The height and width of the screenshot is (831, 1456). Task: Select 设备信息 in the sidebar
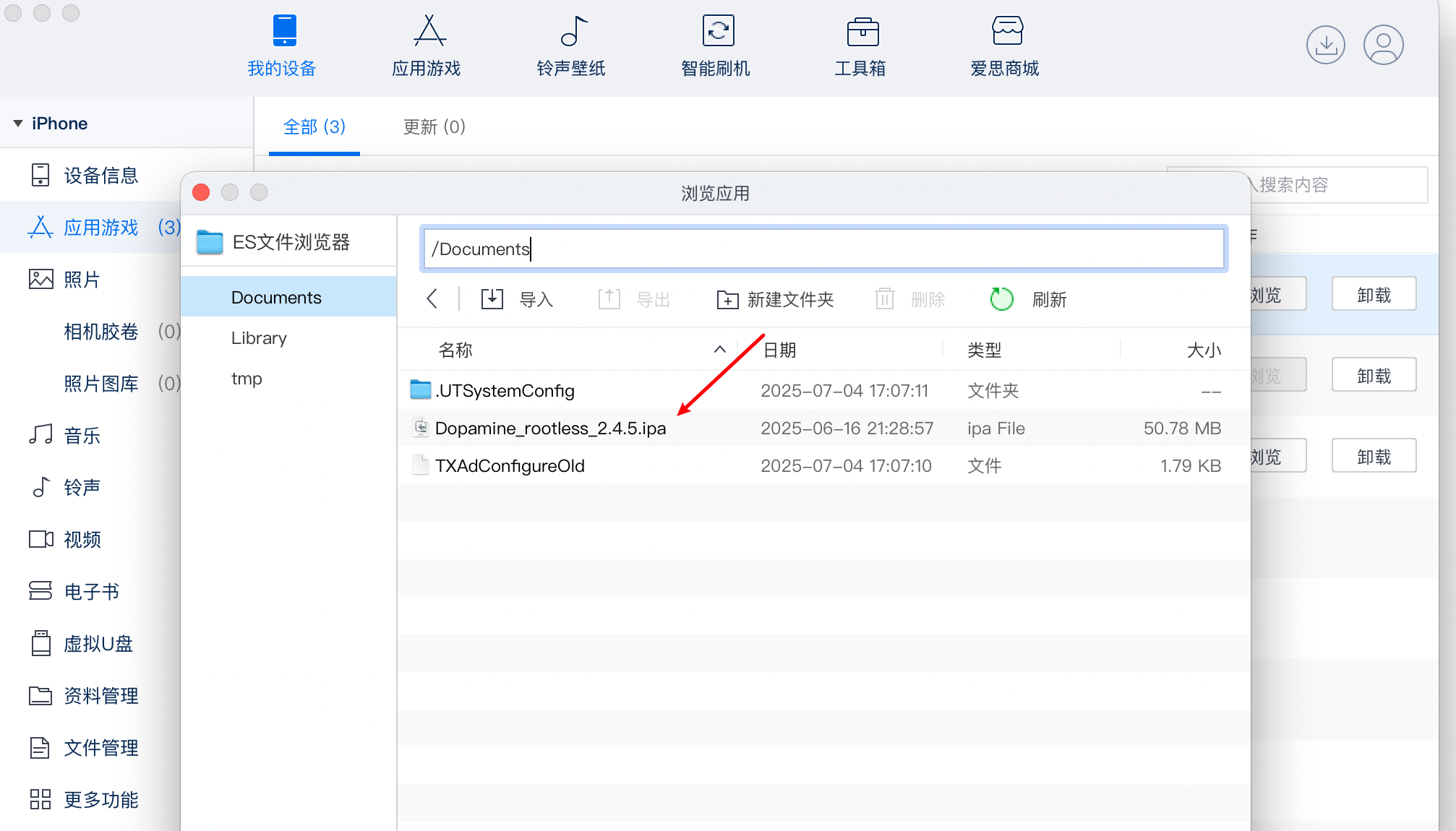(127, 176)
